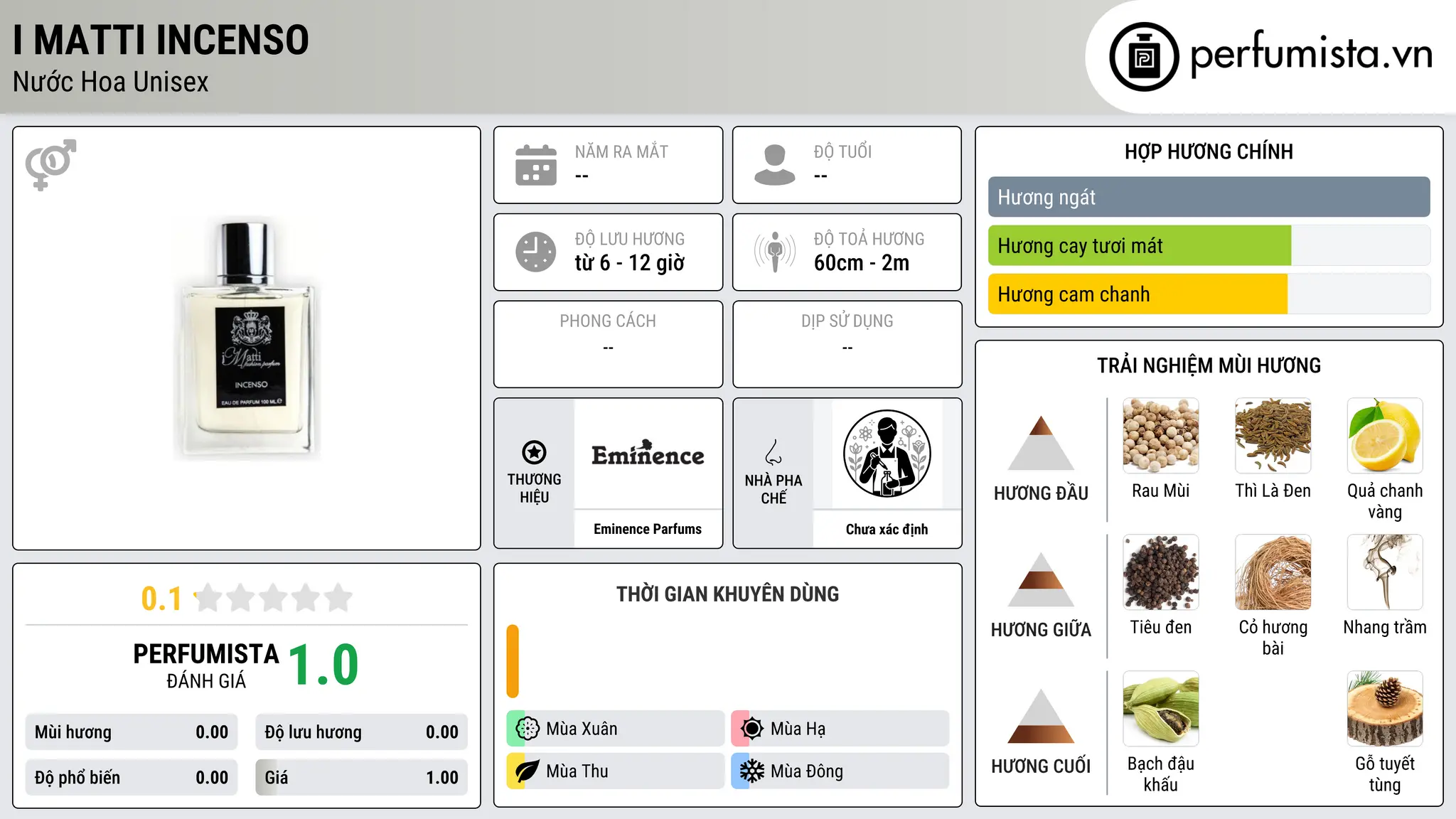Screen dimensions: 1456x819
Task: Click the nose icon above Nhà pha chế
Action: (773, 452)
